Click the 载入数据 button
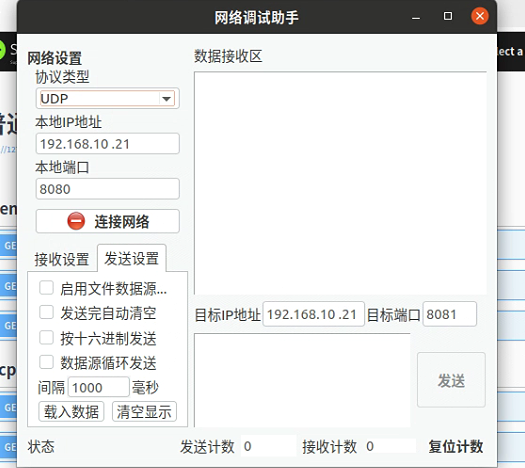Image resolution: width=525 pixels, height=468 pixels. pos(71,411)
